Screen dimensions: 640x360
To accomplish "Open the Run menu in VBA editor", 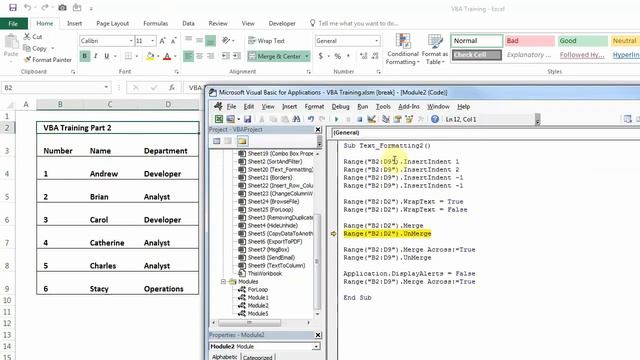I will click(x=362, y=107).
